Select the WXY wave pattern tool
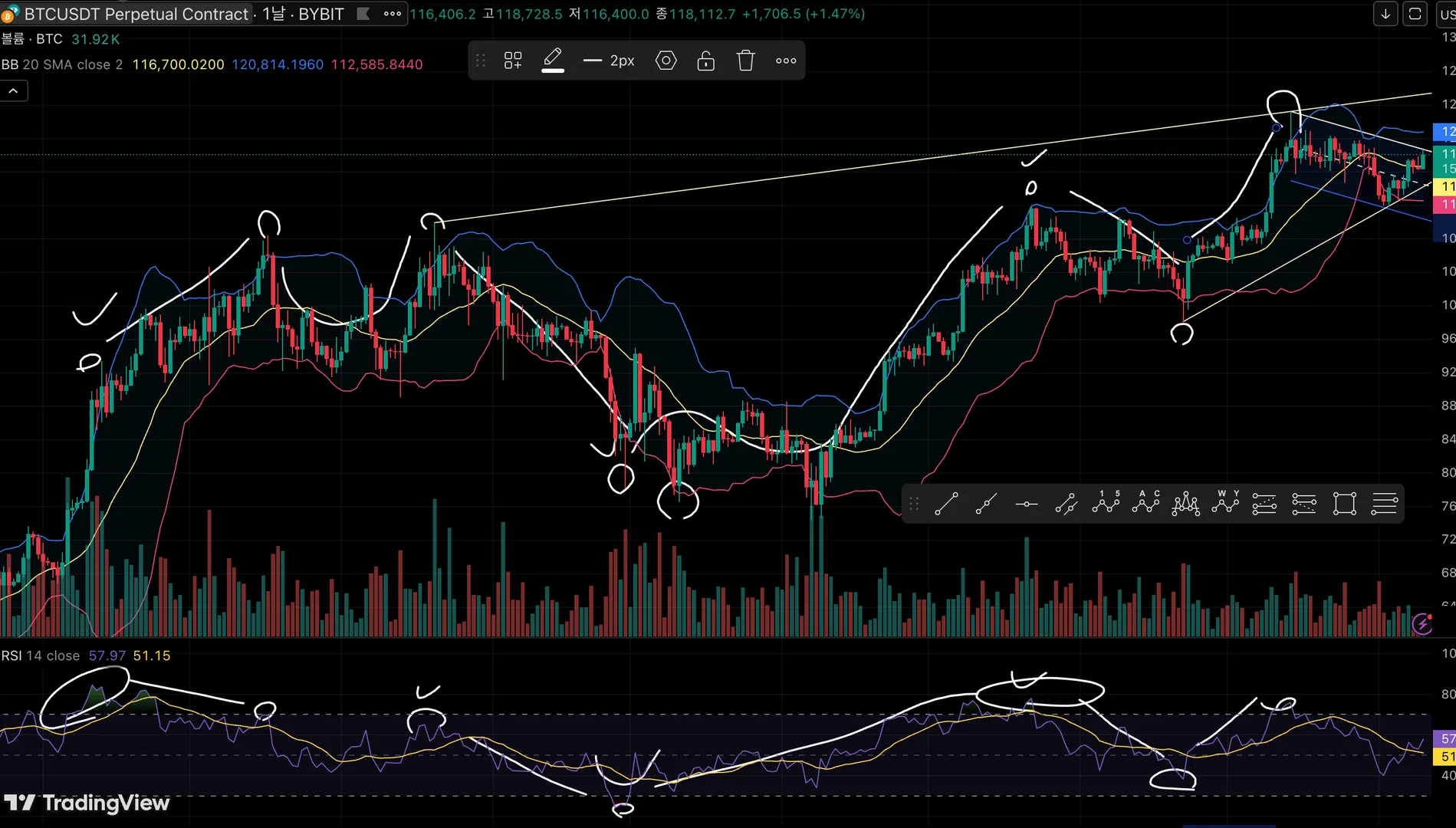The width and height of the screenshot is (1456, 828). 1225,502
